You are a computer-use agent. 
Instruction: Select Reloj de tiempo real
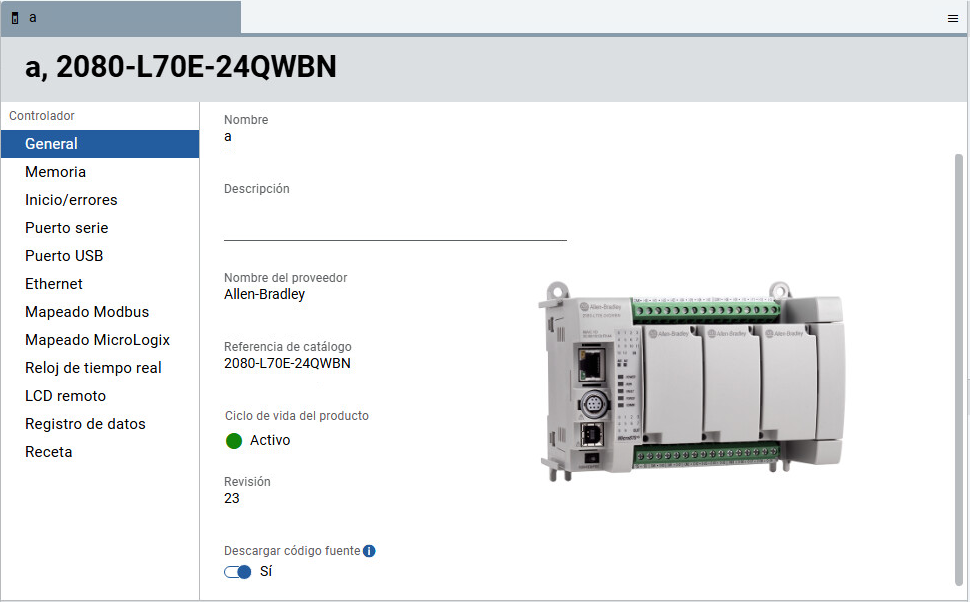(x=93, y=368)
